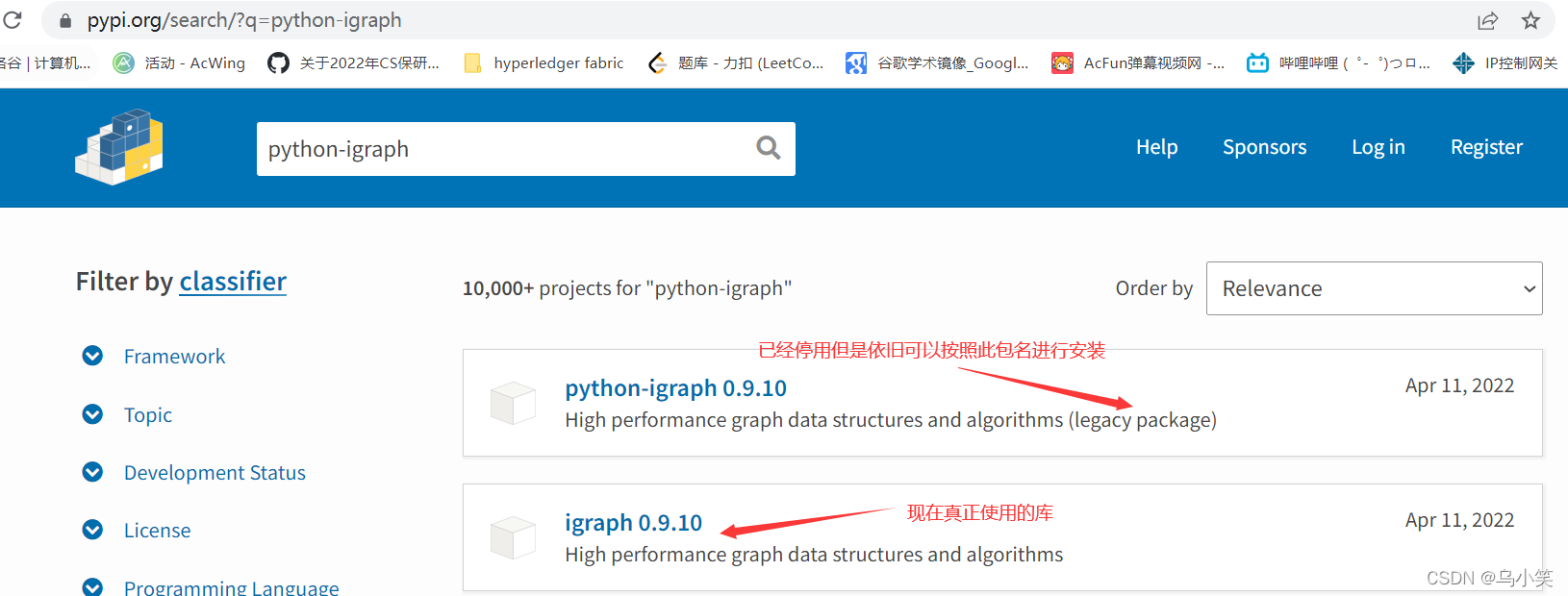Viewport: 1568px width, 596px height.
Task: Open the python-igraph 0.9.10 project
Action: point(675,388)
